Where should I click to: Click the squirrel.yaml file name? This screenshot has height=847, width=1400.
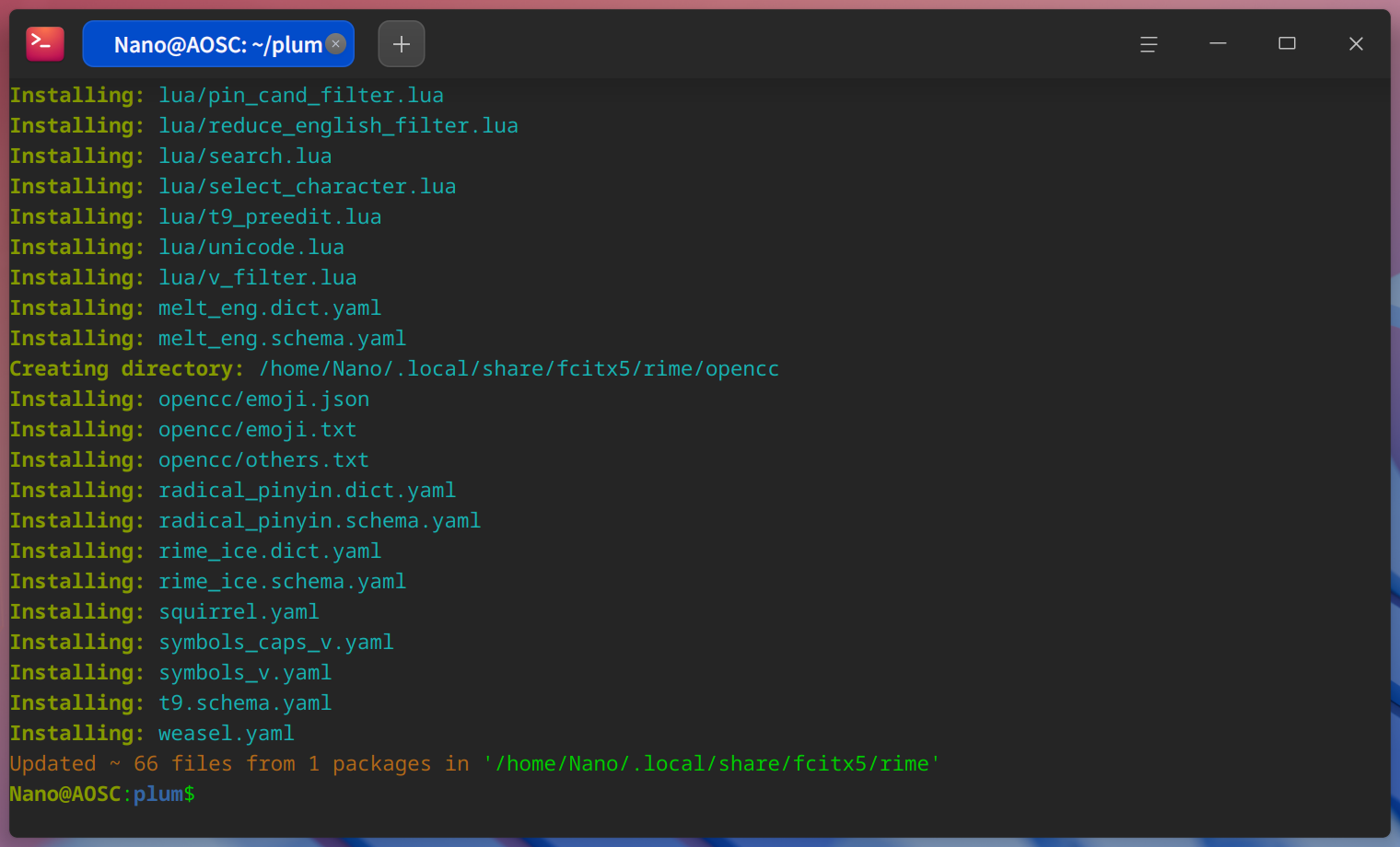(x=239, y=612)
